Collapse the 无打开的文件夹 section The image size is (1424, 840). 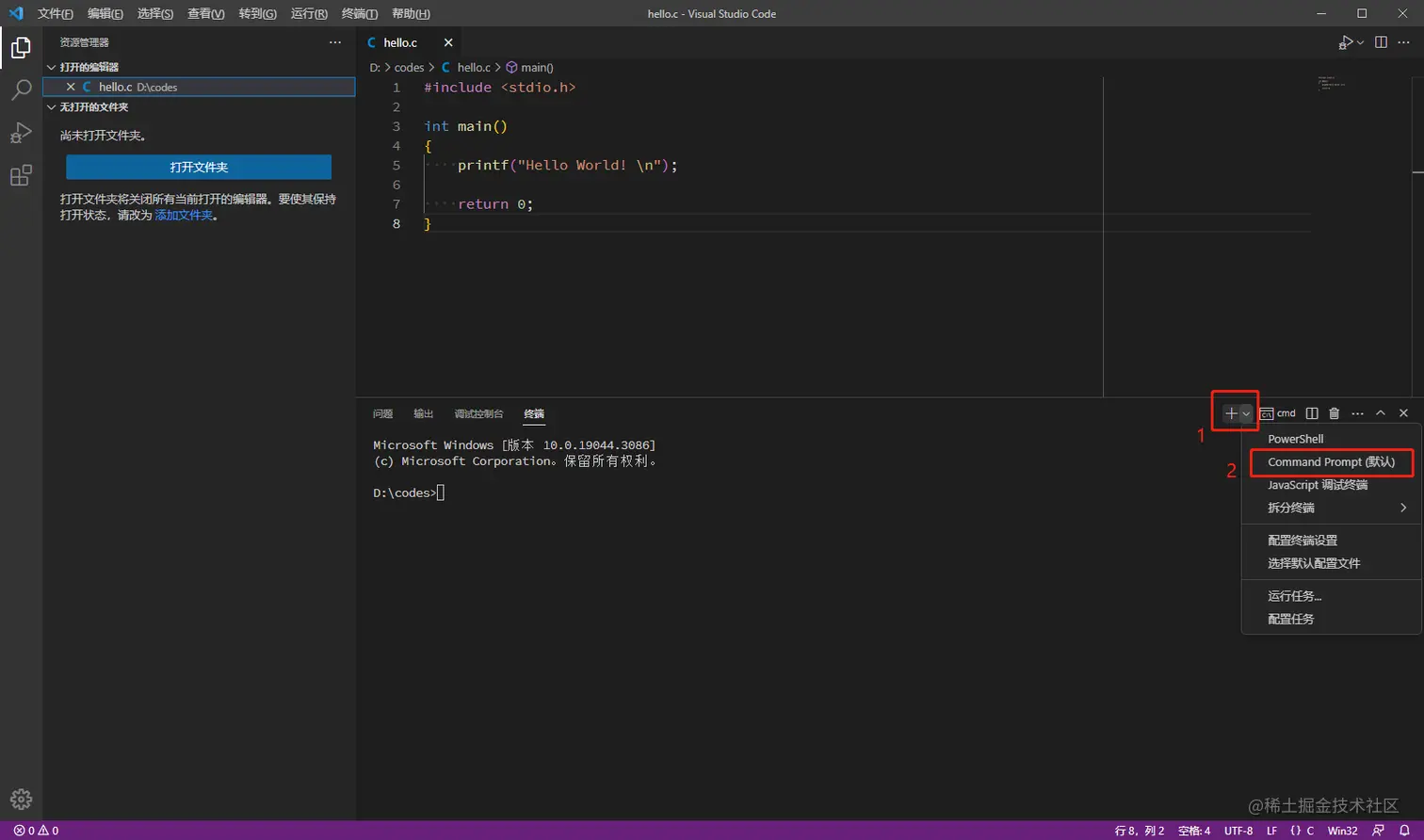click(52, 106)
